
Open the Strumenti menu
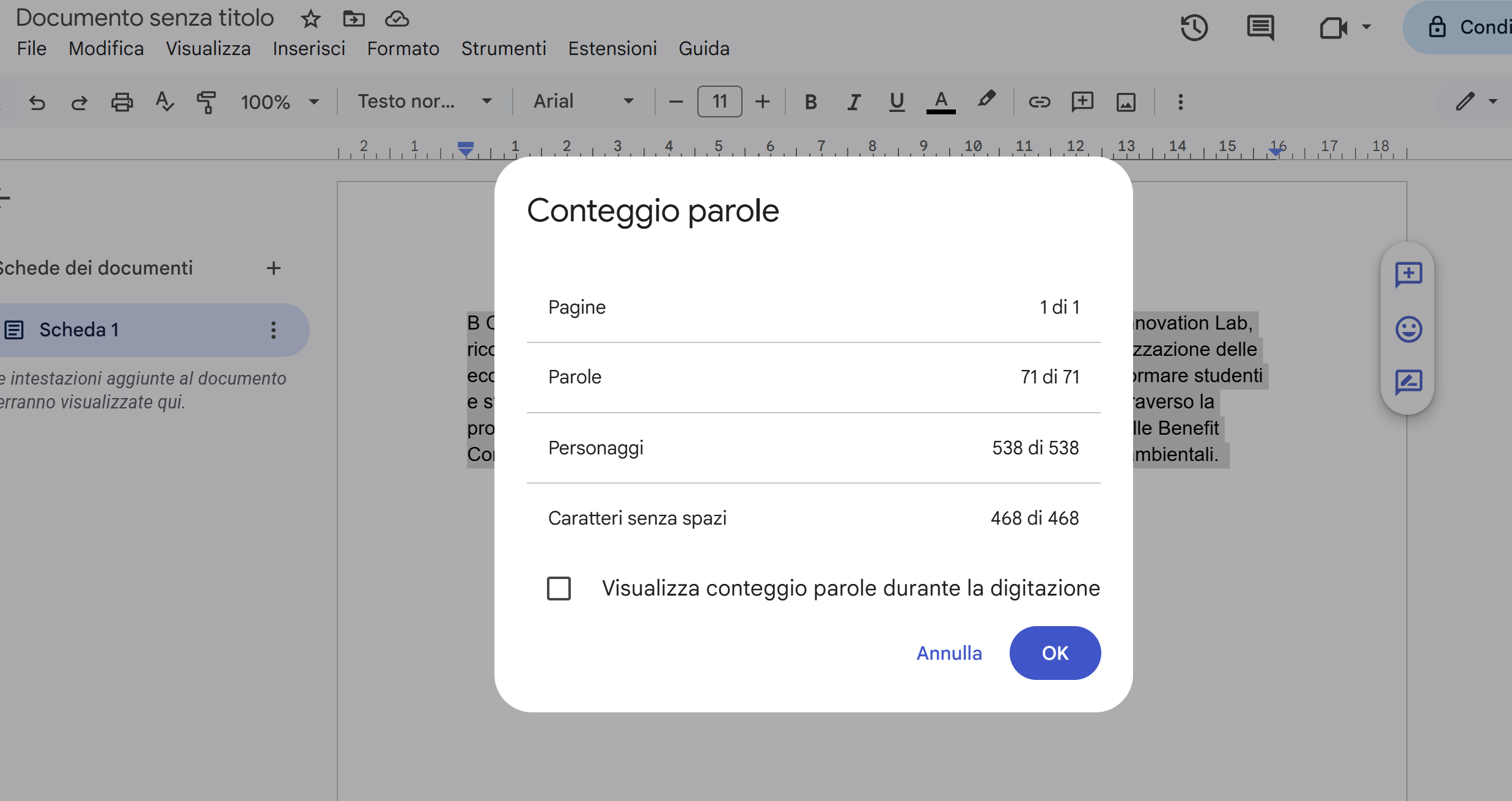pyautogui.click(x=504, y=48)
